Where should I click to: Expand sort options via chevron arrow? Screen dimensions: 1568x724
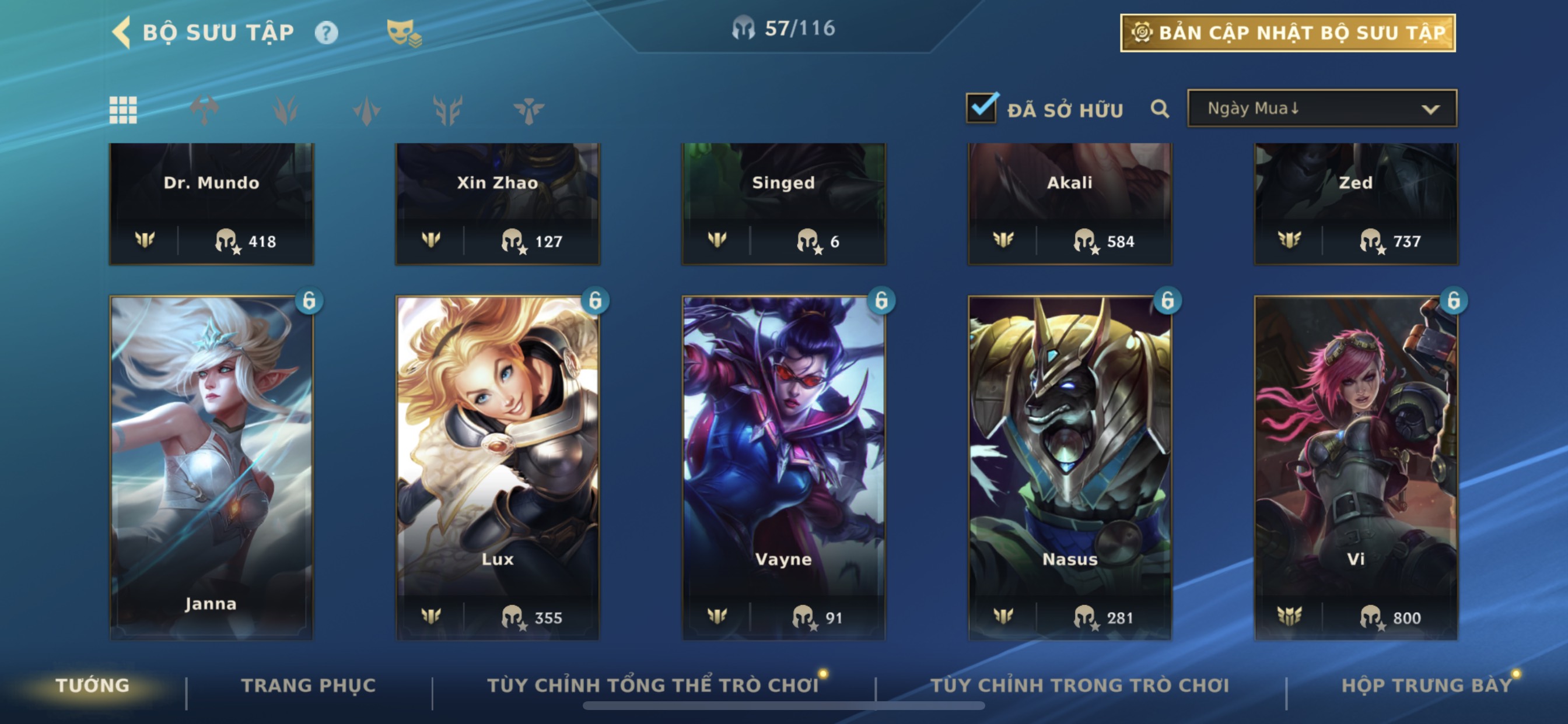pyautogui.click(x=1430, y=110)
